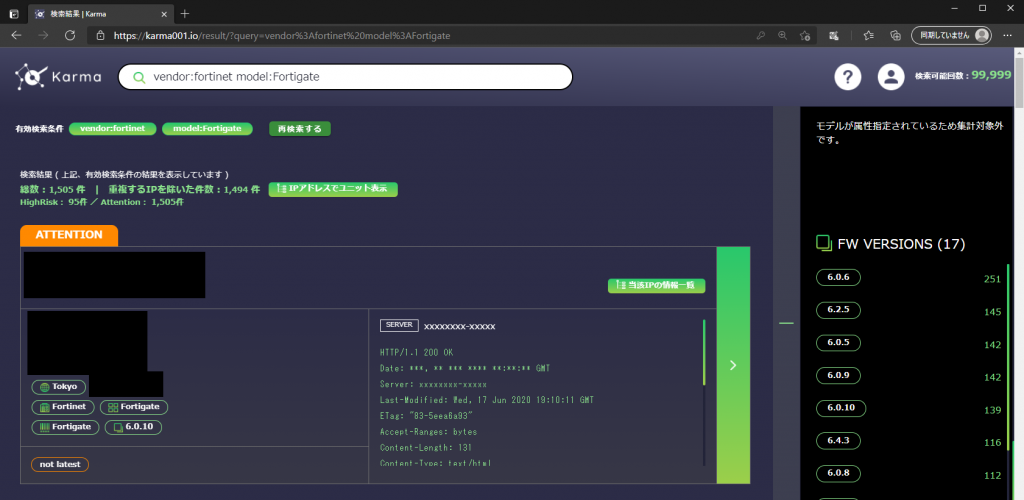
Task: Click the SERVER label badge
Action: point(399,325)
